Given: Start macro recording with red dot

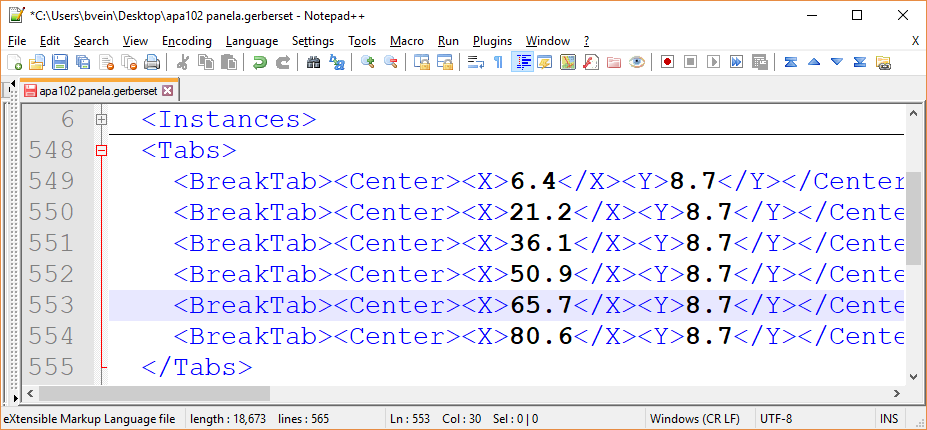Looking at the screenshot, I should pos(667,62).
